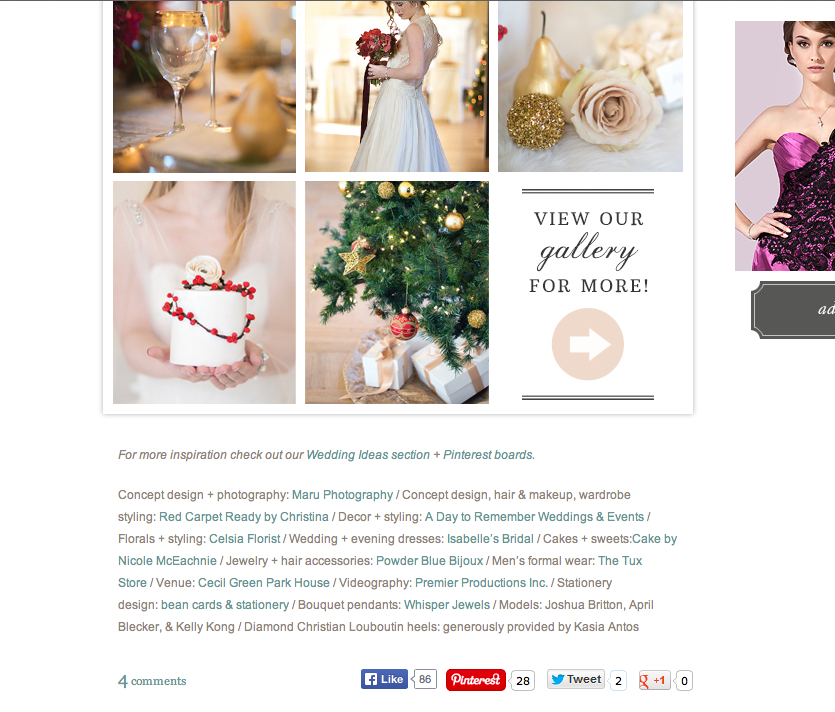Click the red Pinterest pin button
The image size is (835, 712).
point(476,680)
